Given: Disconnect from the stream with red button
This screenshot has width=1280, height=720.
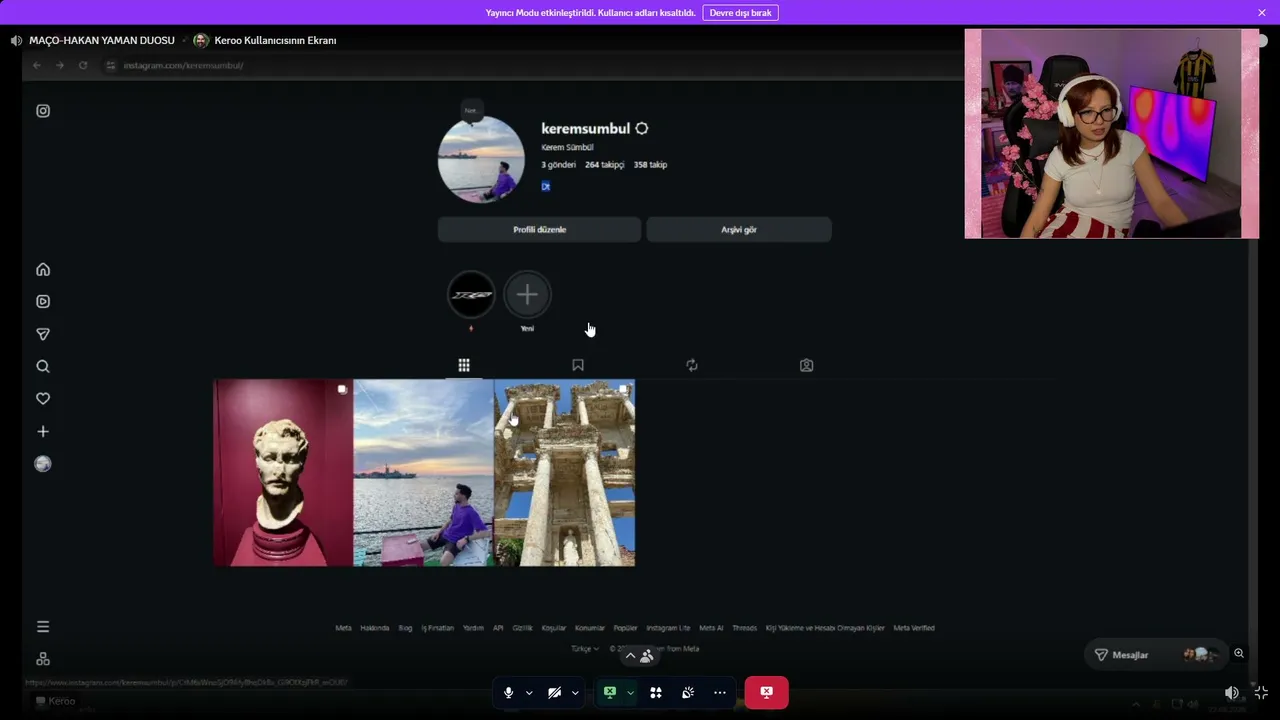Looking at the screenshot, I should pyautogui.click(x=766, y=692).
